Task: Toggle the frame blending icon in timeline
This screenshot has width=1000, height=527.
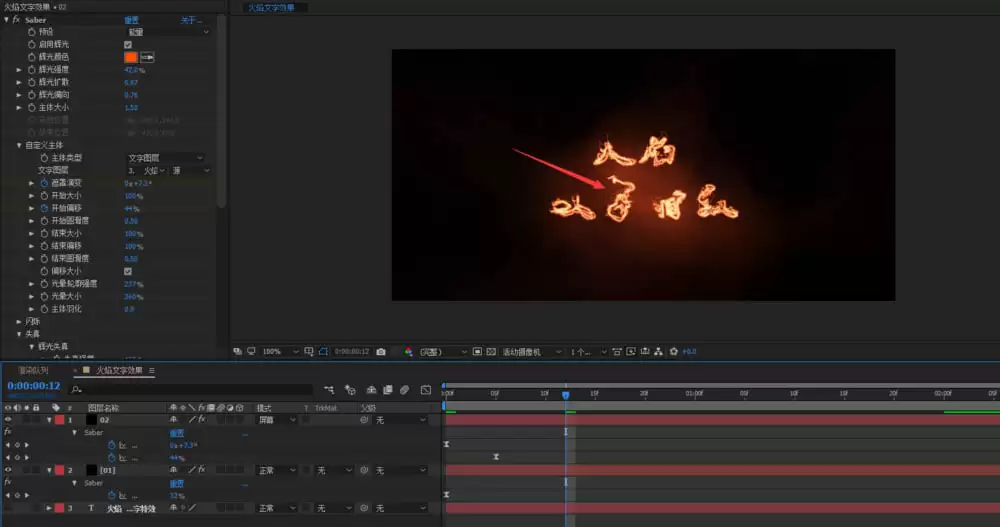Action: coord(388,390)
